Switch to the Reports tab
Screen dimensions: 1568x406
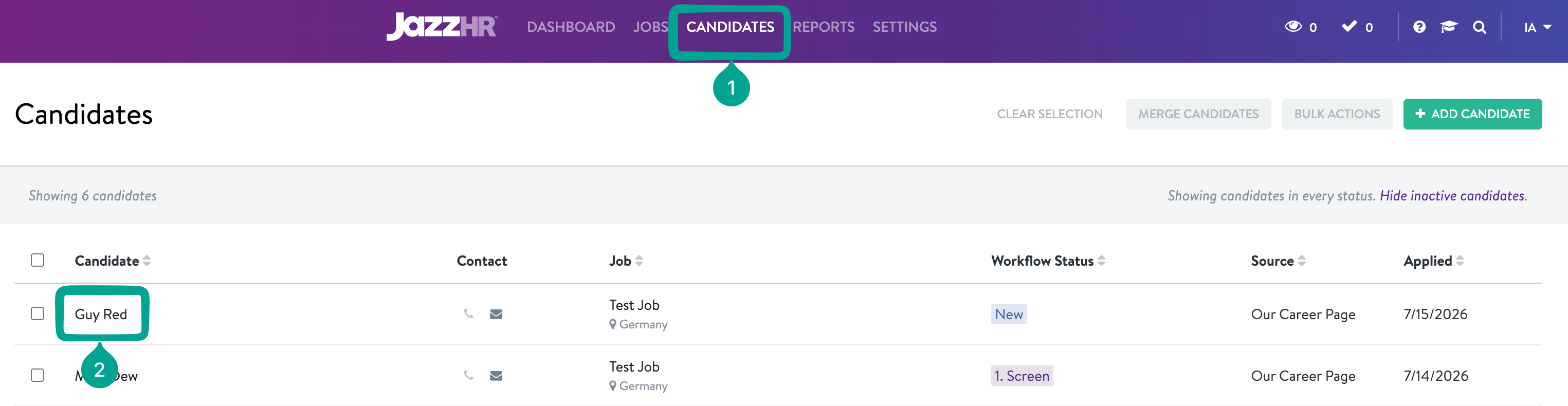click(824, 27)
